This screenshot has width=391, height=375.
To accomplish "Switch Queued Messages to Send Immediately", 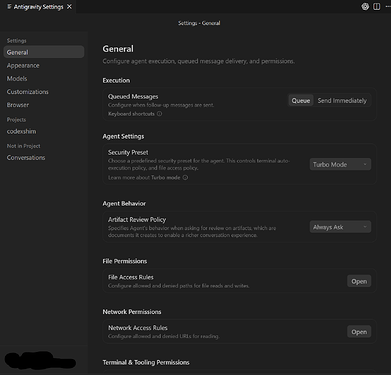I will pos(342,101).
